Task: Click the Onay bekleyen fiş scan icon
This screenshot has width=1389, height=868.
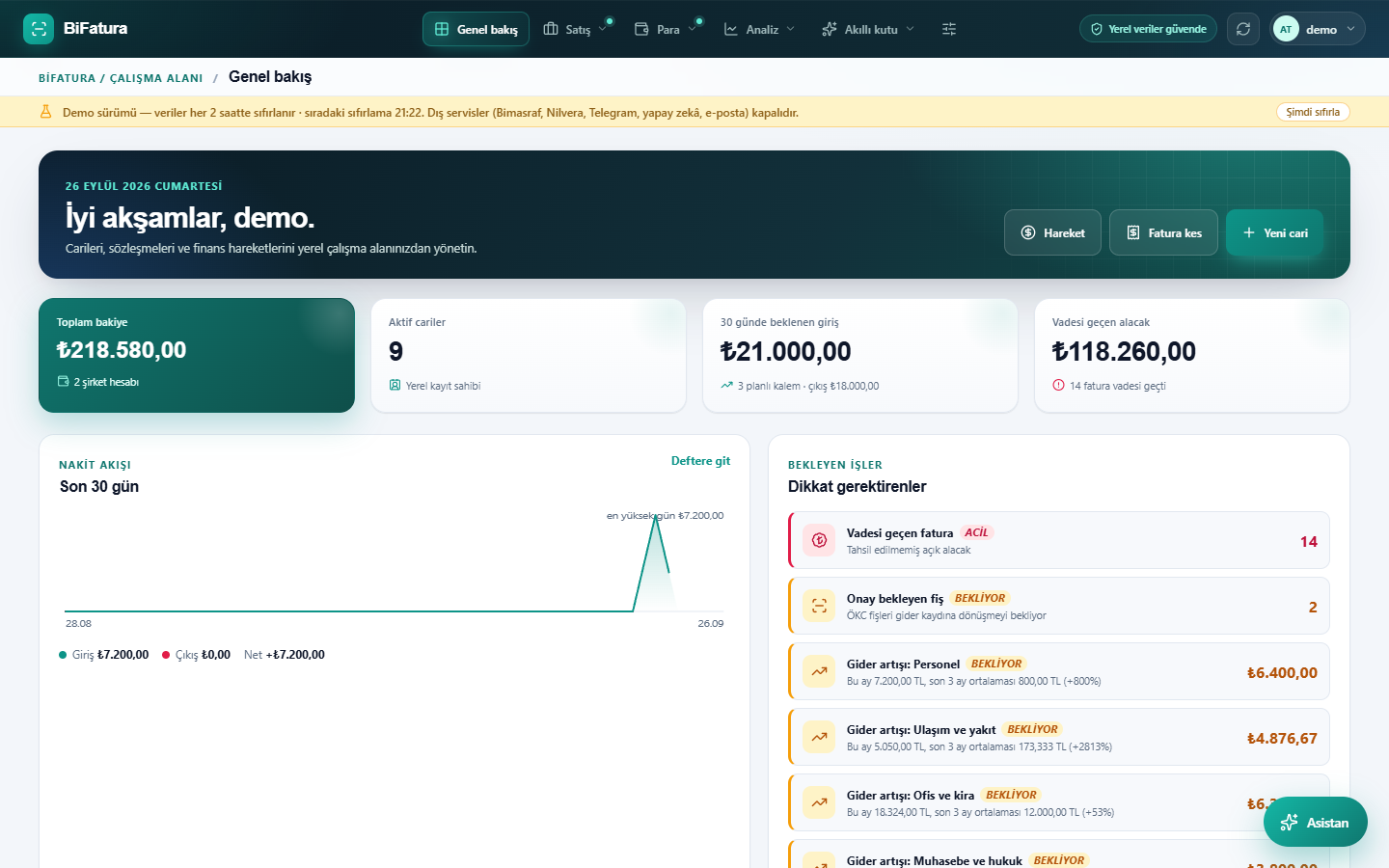Action: pos(819,606)
